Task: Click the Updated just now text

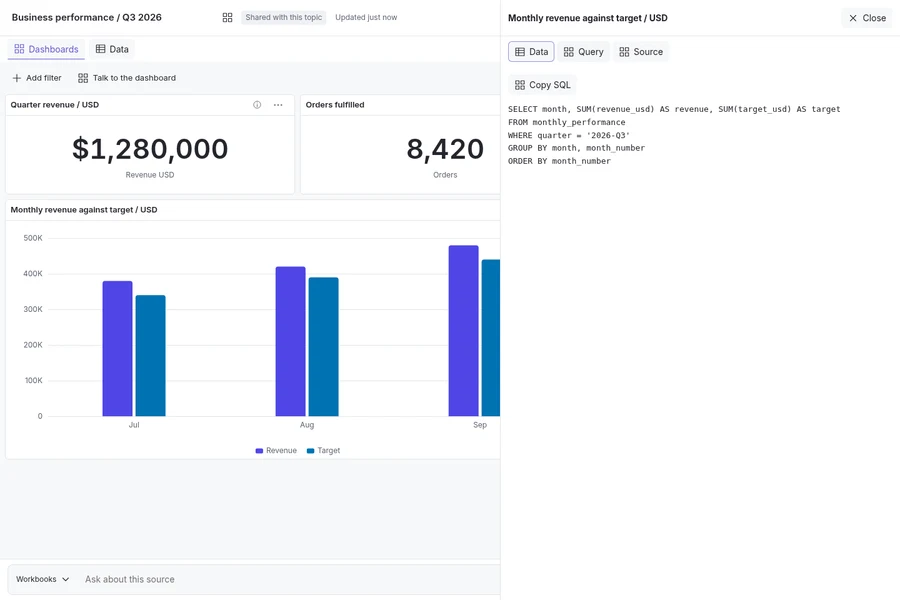Action: [x=366, y=18]
